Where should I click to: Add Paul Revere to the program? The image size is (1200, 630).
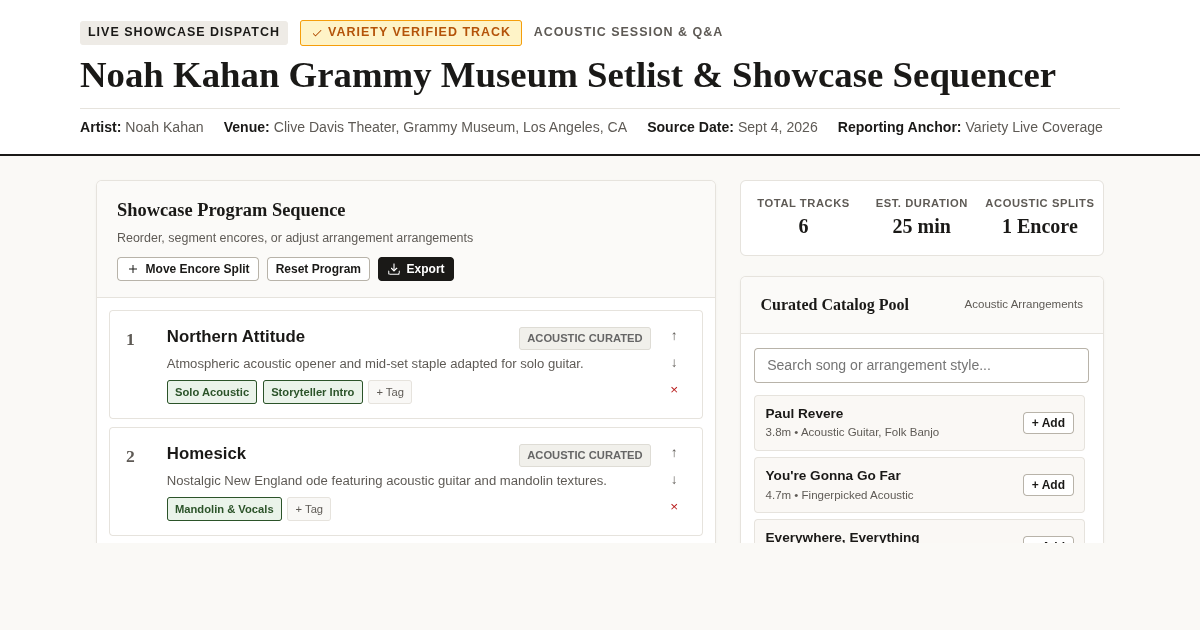(1048, 423)
